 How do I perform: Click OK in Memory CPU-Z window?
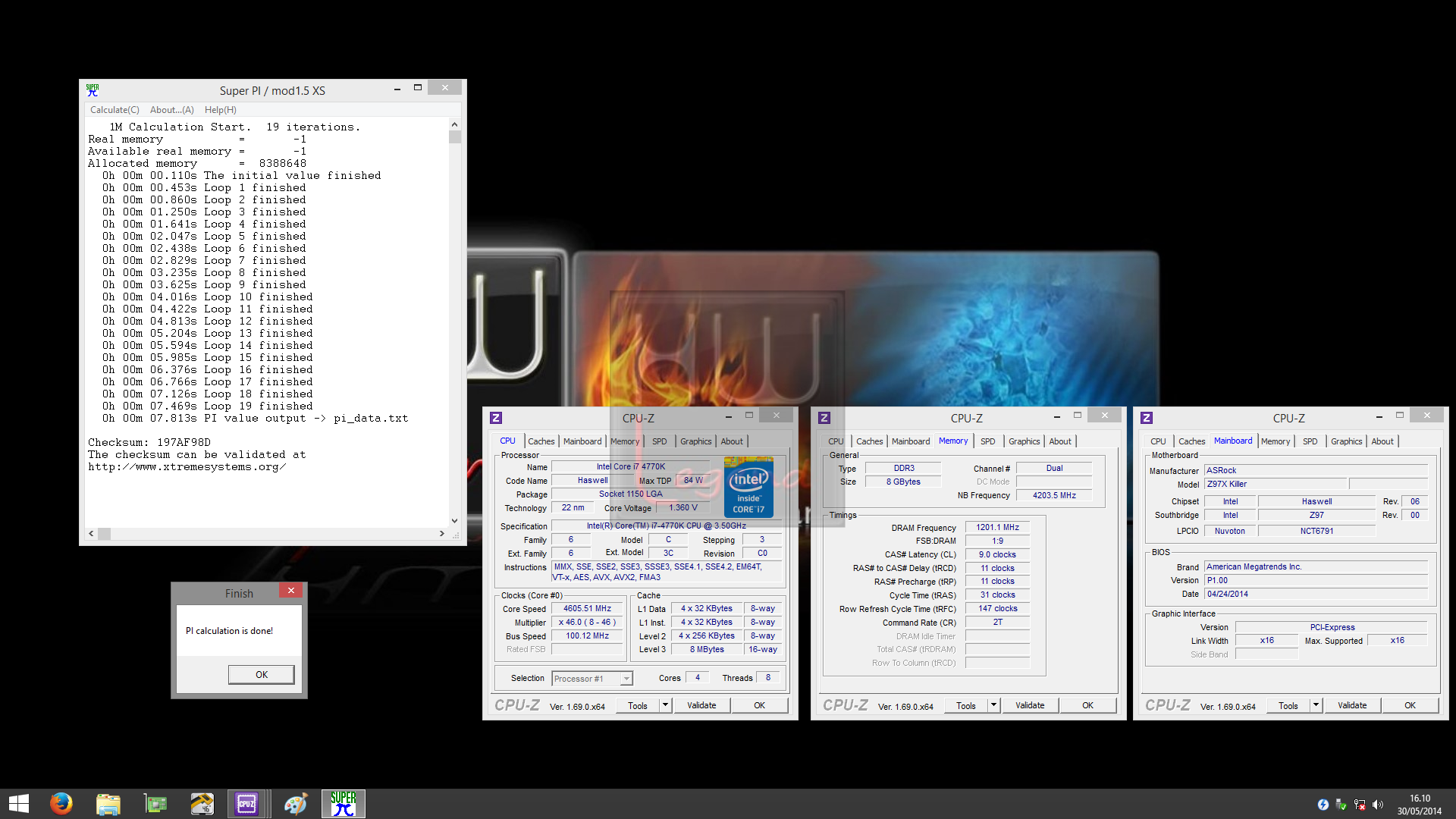[1088, 705]
